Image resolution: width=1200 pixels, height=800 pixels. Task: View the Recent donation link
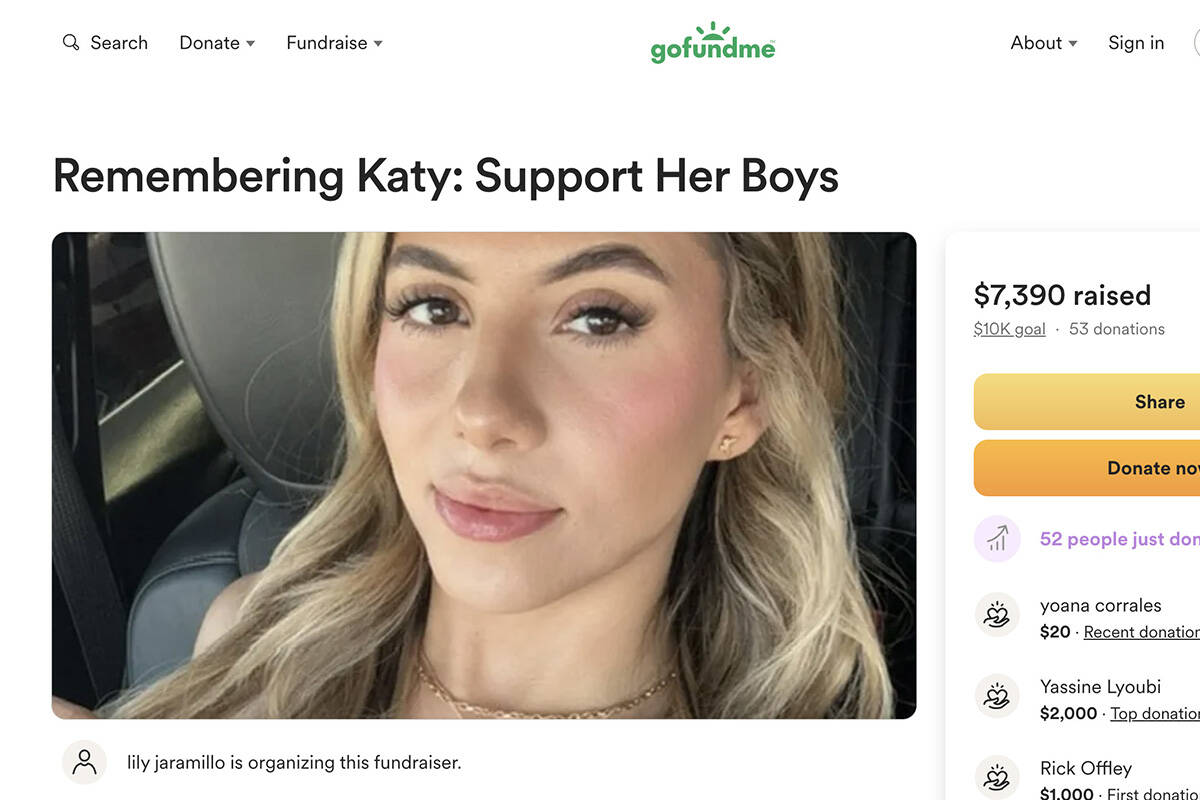pos(1142,632)
